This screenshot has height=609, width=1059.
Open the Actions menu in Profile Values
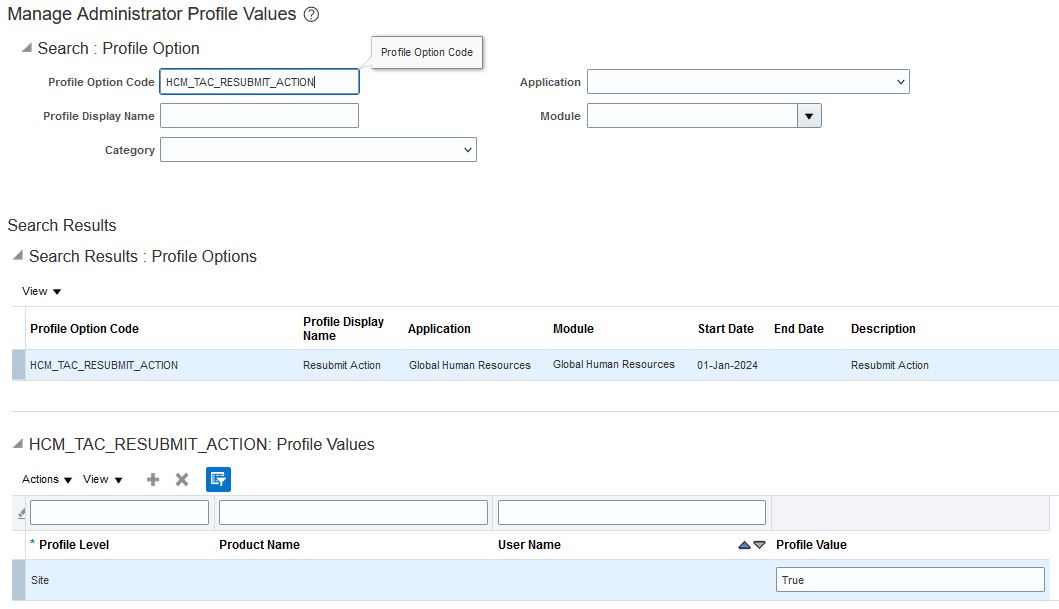click(47, 480)
